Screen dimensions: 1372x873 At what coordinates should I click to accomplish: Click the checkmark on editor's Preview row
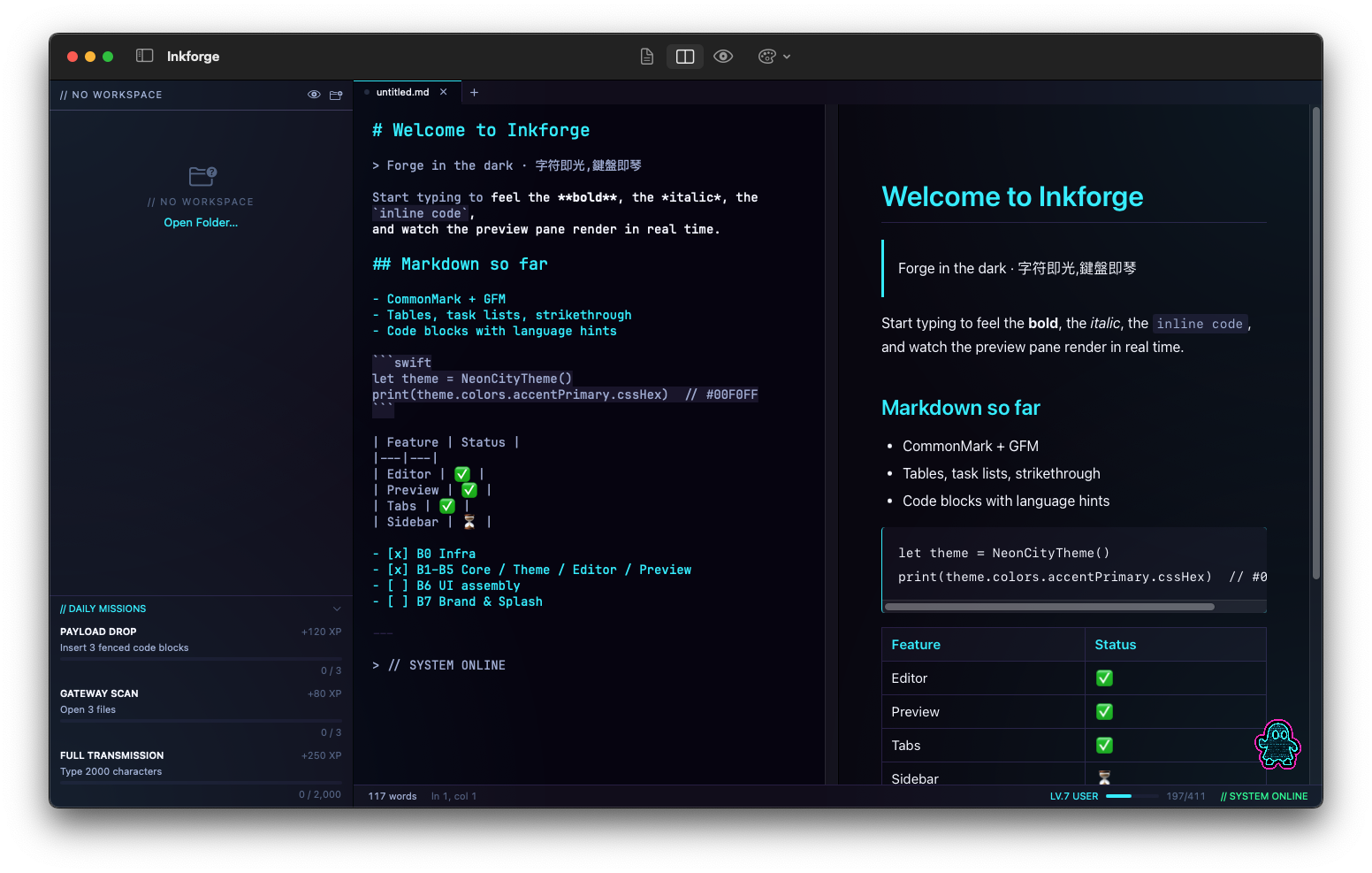click(469, 490)
